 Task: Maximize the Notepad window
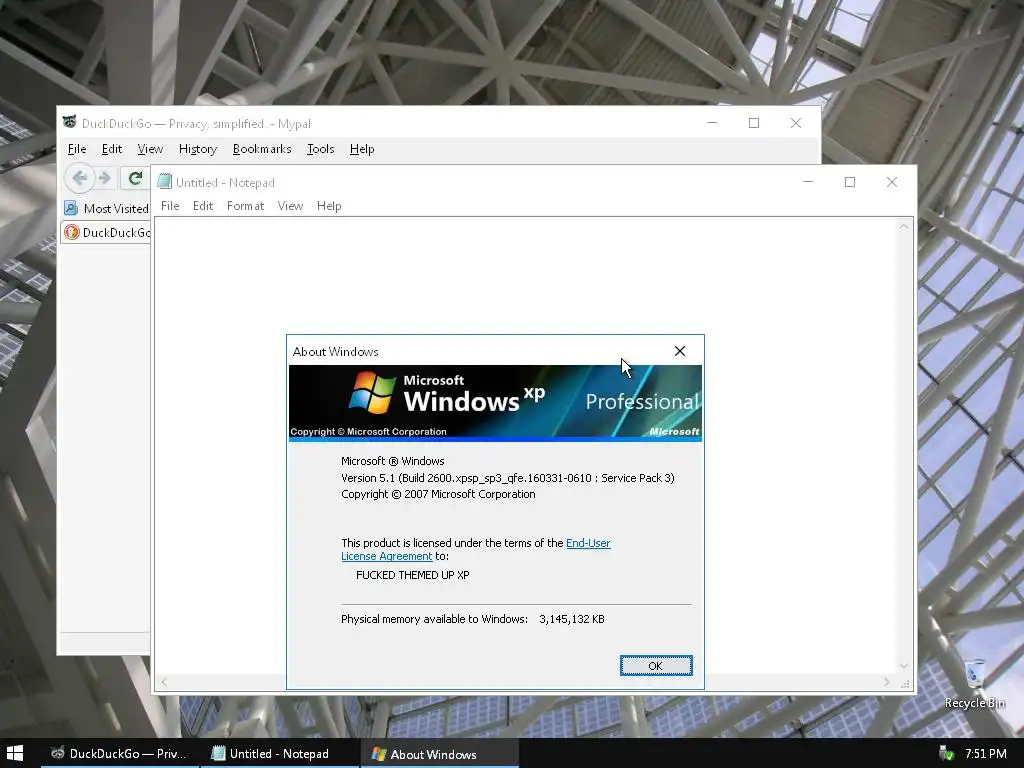click(850, 182)
